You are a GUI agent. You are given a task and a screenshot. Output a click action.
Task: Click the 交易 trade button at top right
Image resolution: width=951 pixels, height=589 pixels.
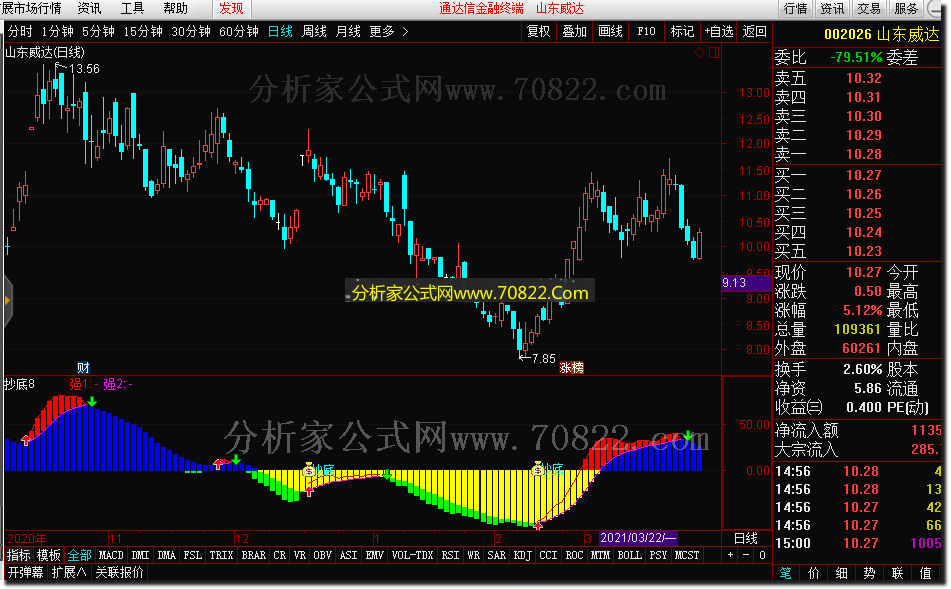(x=869, y=8)
